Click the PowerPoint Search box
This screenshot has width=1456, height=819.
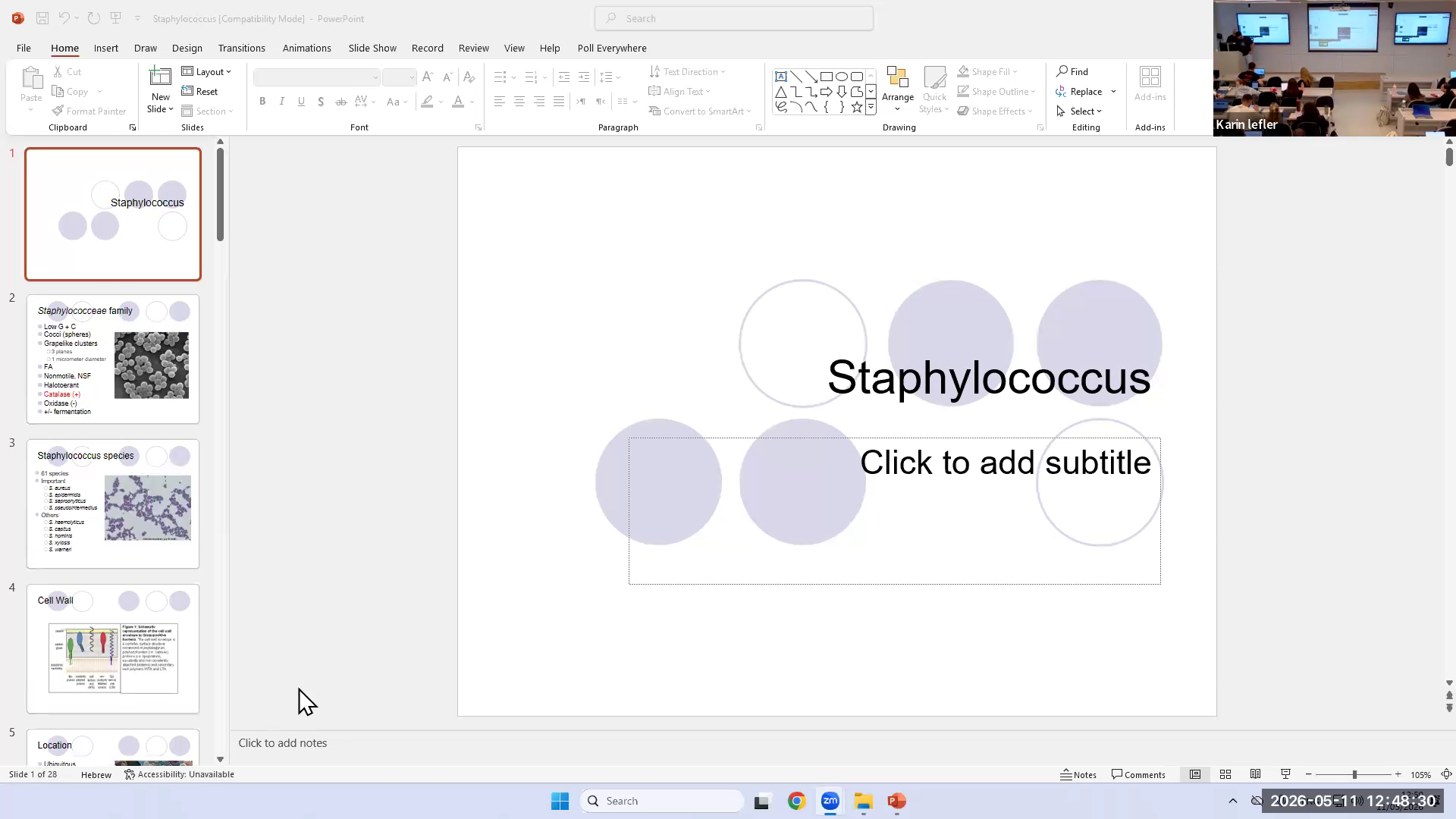point(734,18)
